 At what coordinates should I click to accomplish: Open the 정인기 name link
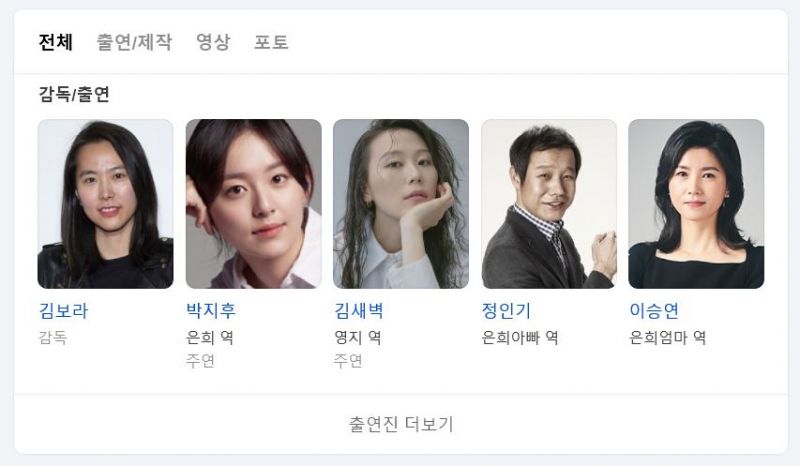pos(506,310)
